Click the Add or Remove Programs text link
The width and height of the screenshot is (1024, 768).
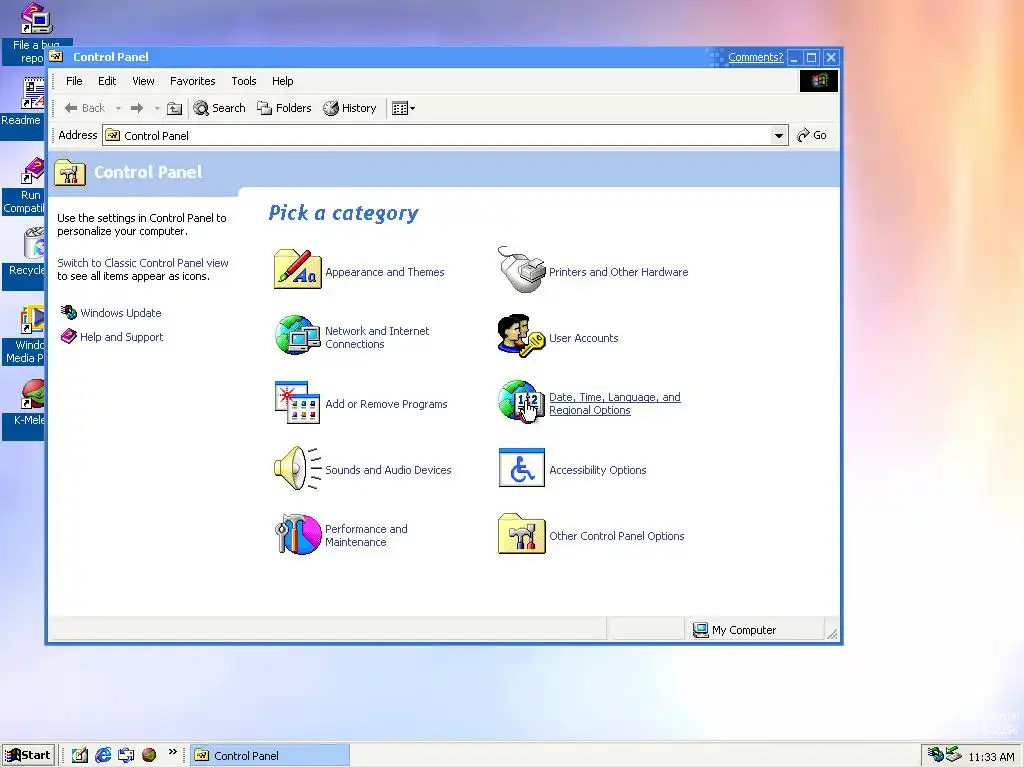(x=386, y=404)
